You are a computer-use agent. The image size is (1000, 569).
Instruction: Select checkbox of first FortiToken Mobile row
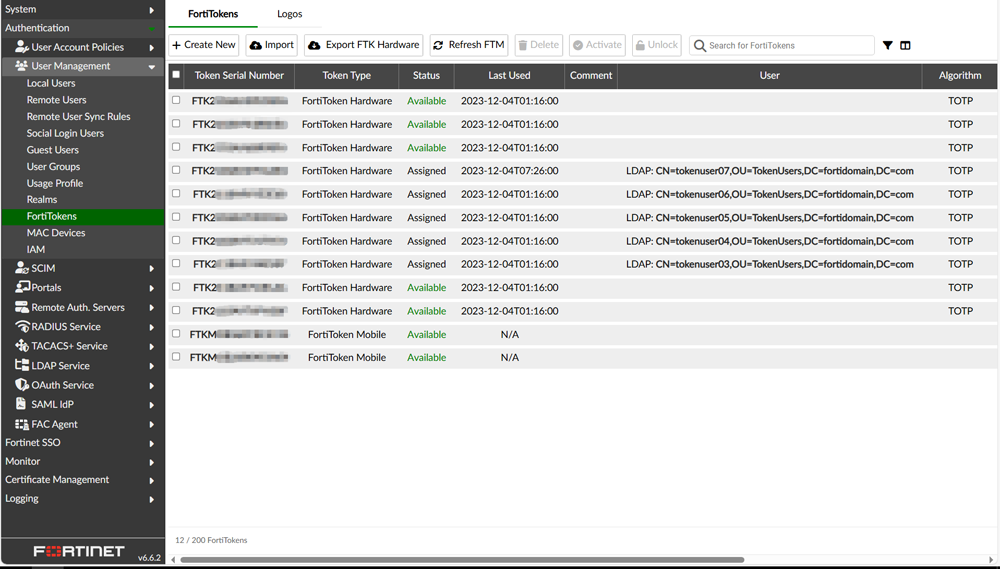(x=176, y=334)
